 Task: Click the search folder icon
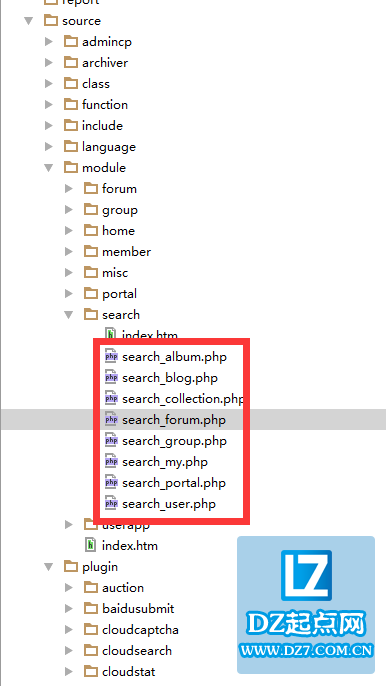(x=91, y=314)
